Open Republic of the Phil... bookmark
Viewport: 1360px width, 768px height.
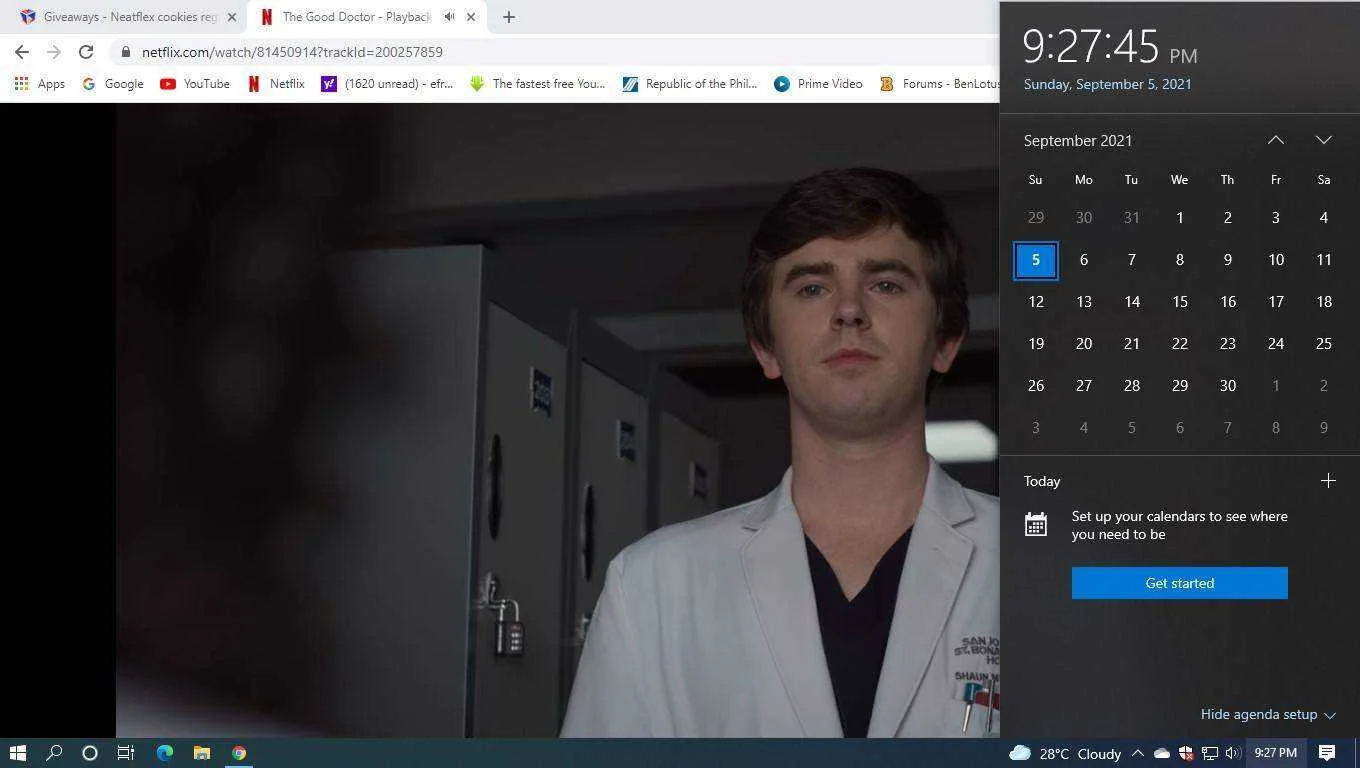tap(691, 84)
